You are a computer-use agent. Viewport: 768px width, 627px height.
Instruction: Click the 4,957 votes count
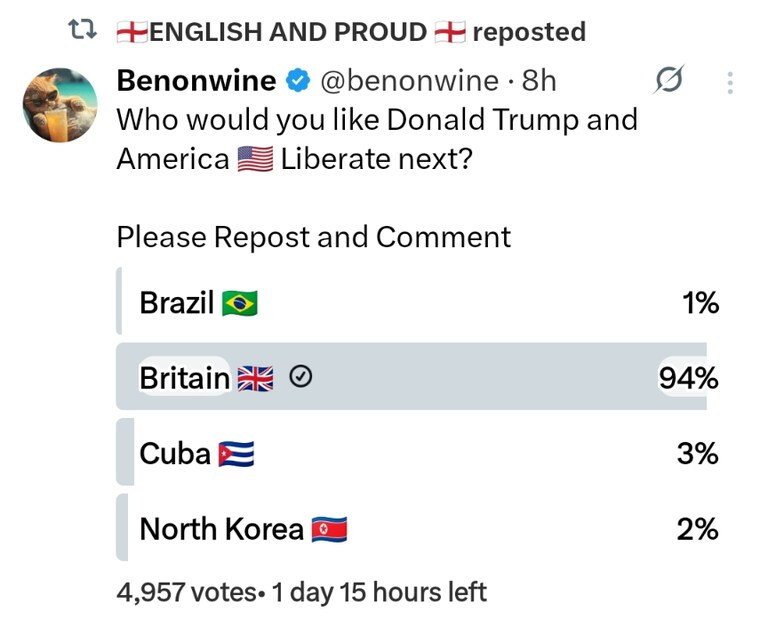(186, 592)
